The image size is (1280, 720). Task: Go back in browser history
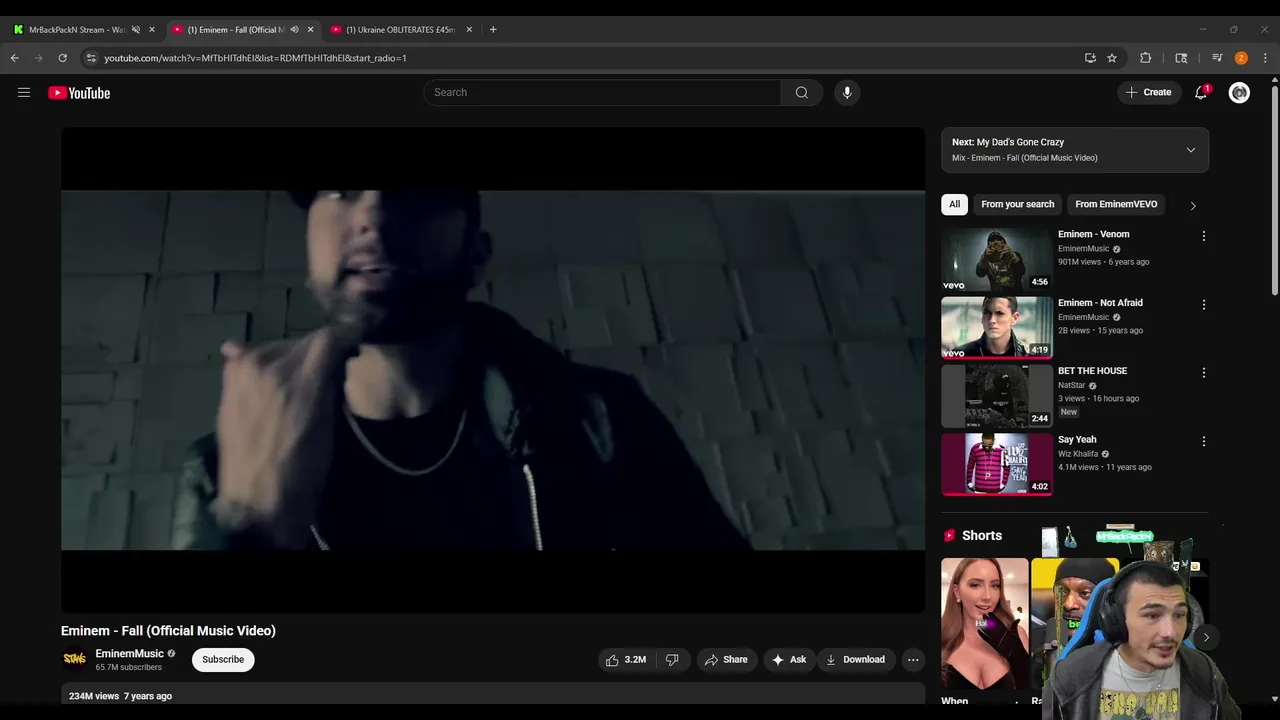coord(15,58)
